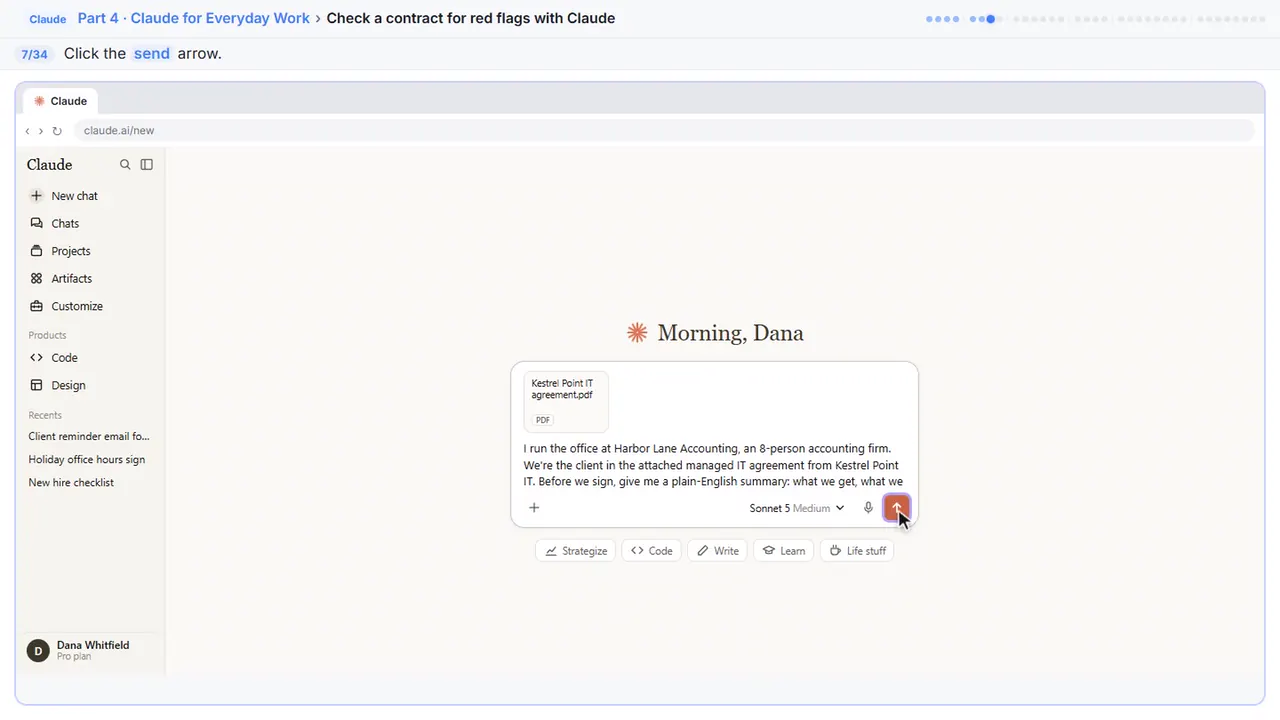Open the Kestrel Point IT agreement.pdf attachment

pyautogui.click(x=566, y=401)
